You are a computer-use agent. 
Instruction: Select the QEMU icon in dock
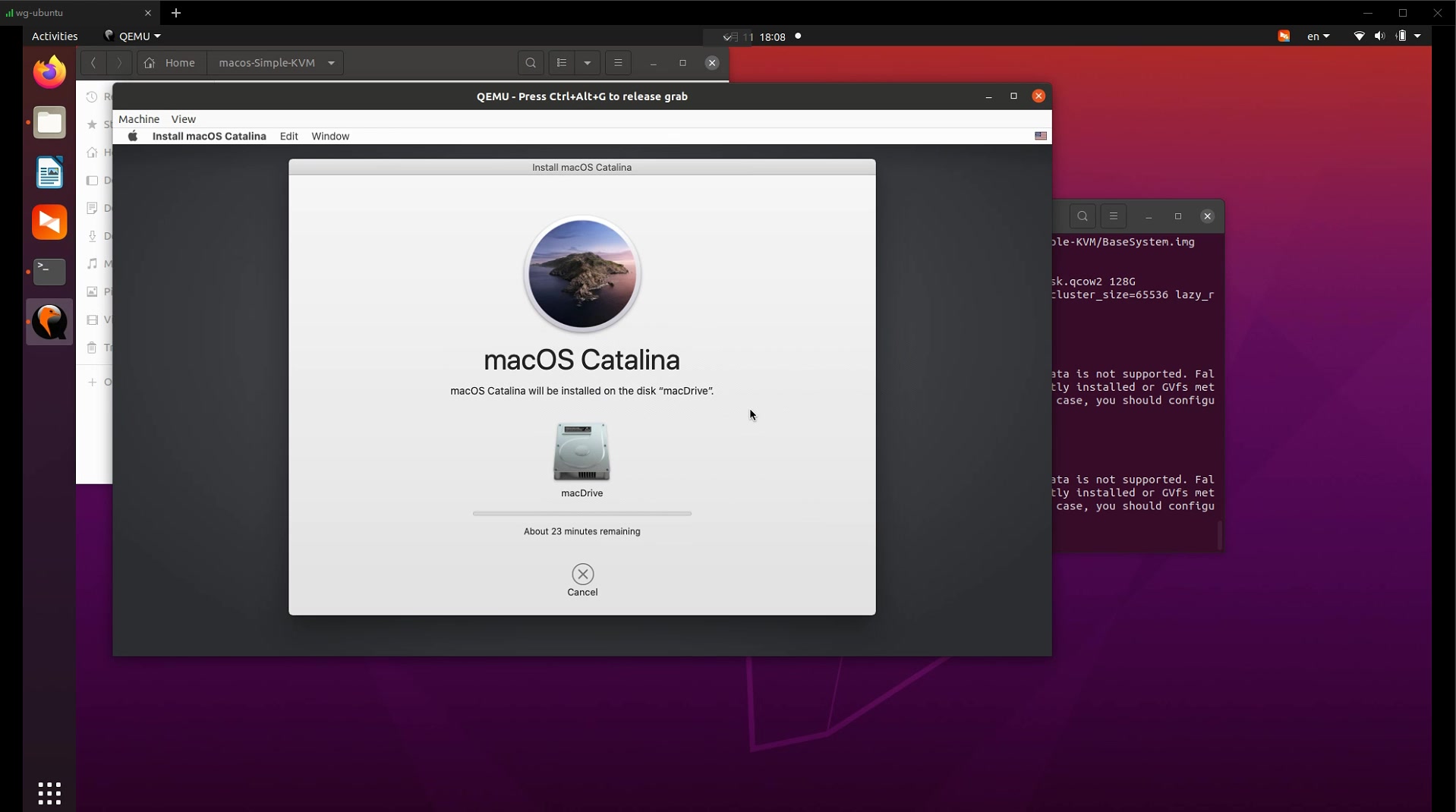(49, 322)
